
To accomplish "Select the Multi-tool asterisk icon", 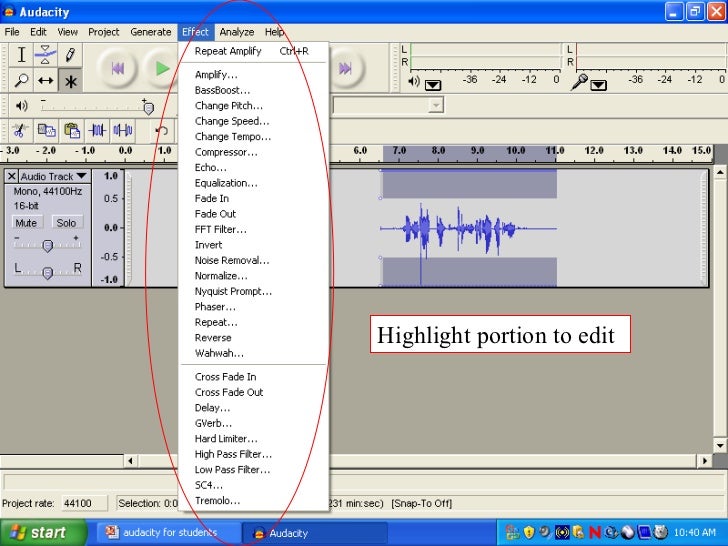I will point(70,81).
